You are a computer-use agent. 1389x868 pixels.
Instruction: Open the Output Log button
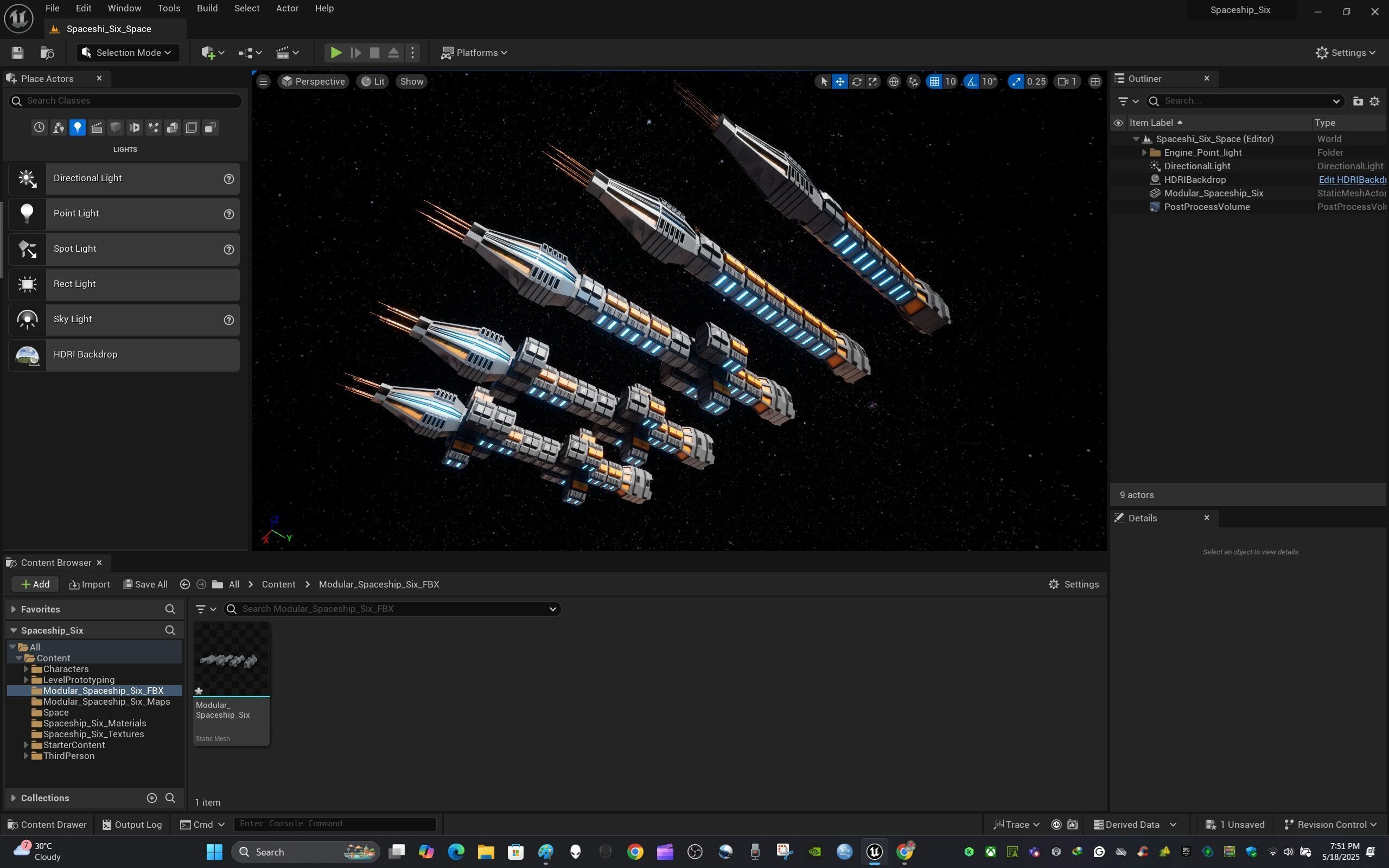(x=132, y=825)
